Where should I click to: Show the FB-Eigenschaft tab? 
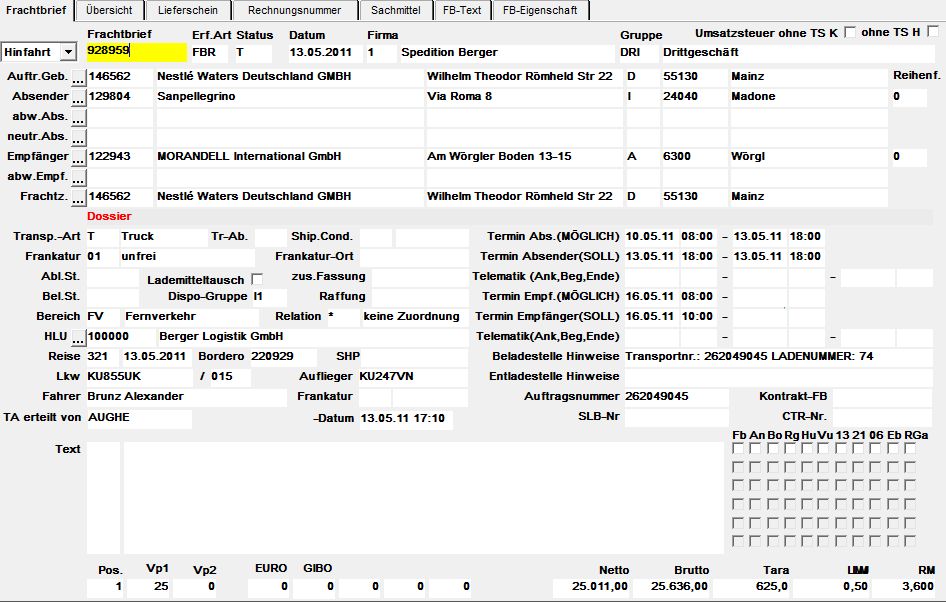click(540, 10)
